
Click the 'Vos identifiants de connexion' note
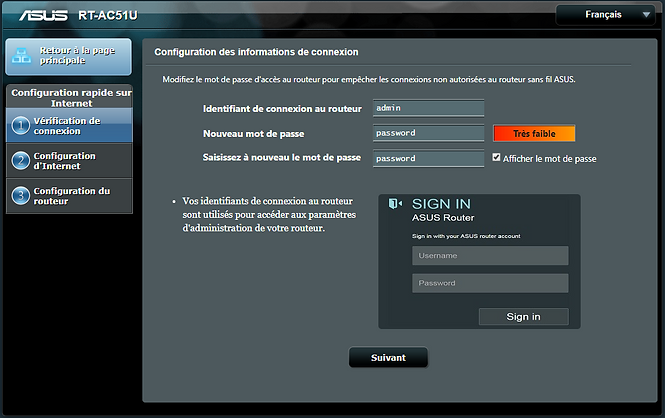click(269, 215)
